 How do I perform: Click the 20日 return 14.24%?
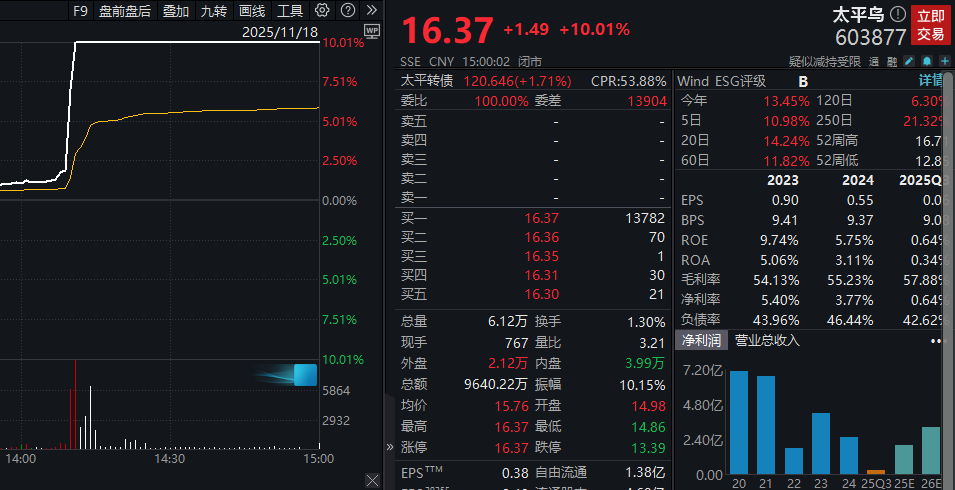(x=787, y=141)
